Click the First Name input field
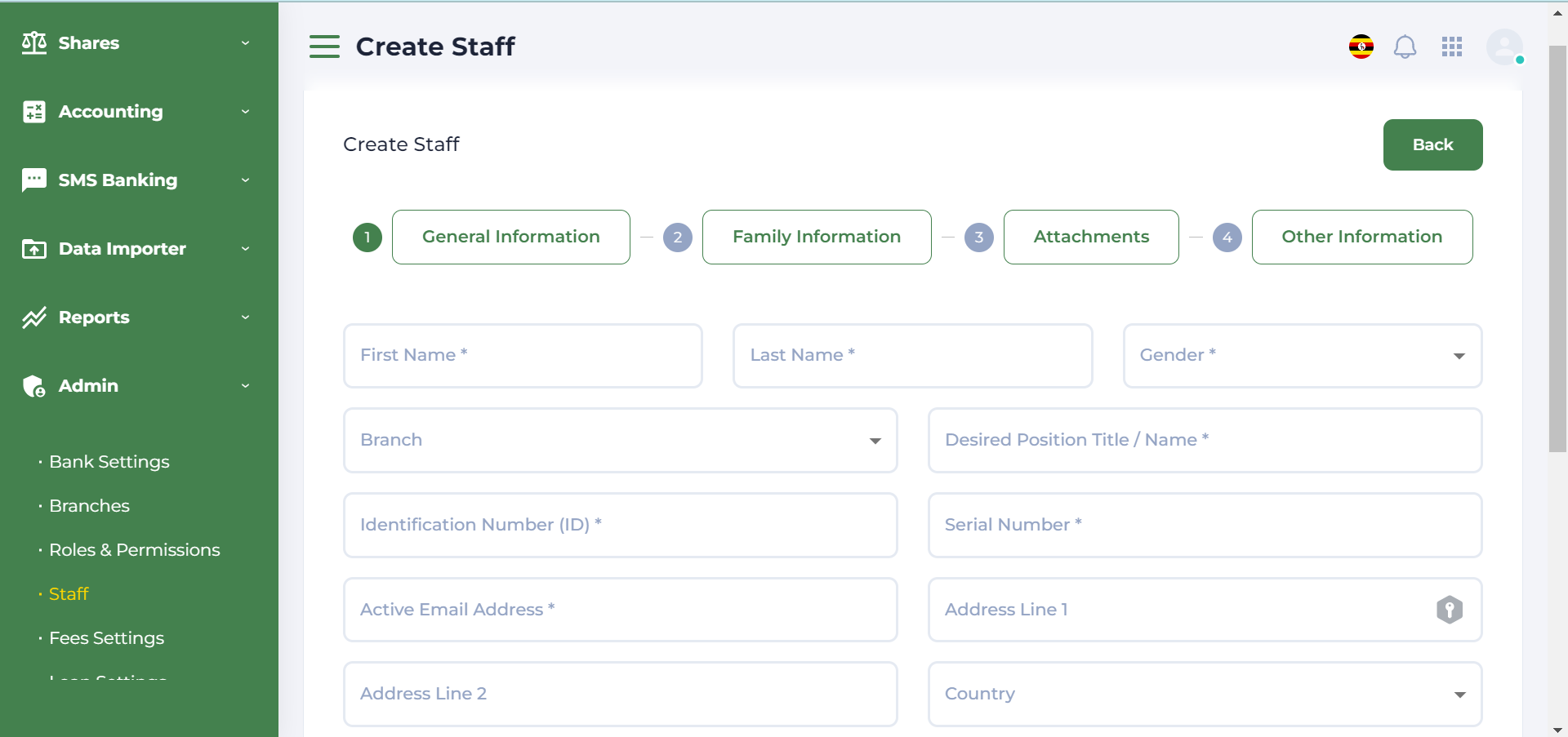The height and width of the screenshot is (737, 1568). [523, 356]
